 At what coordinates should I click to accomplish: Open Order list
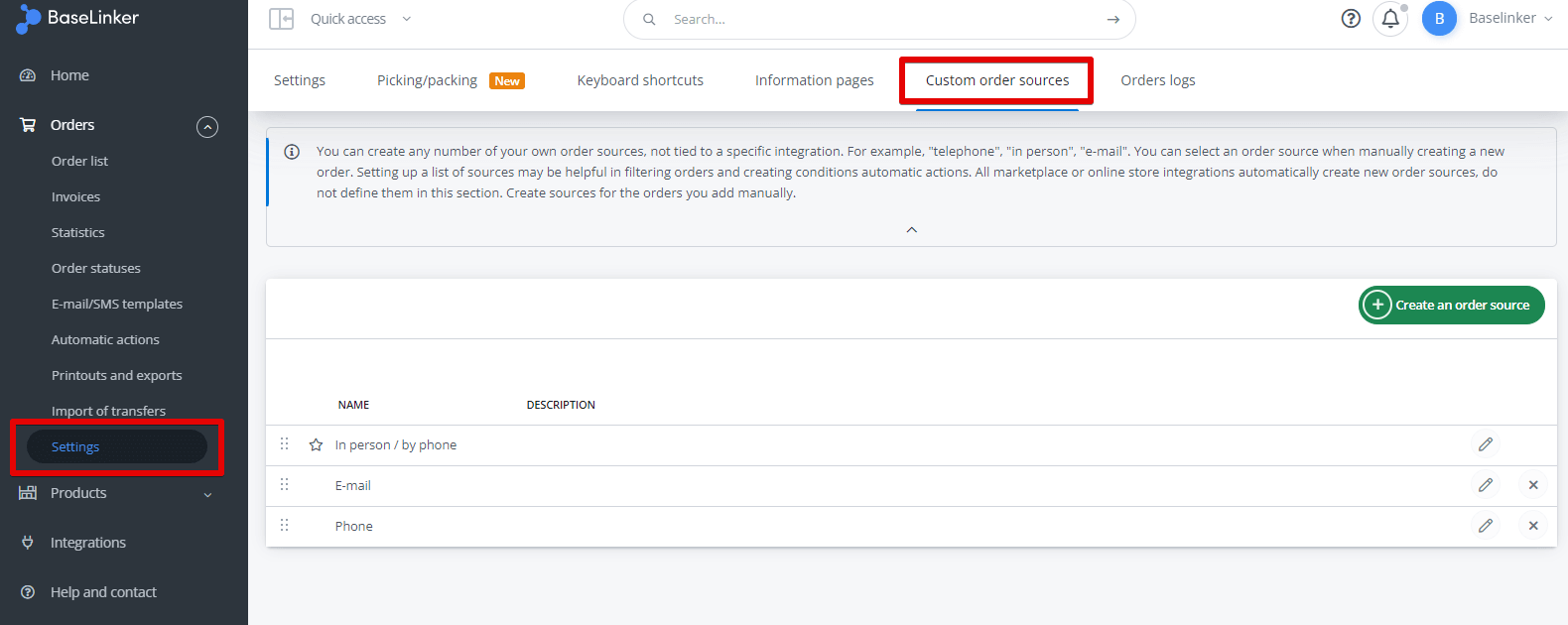click(79, 161)
